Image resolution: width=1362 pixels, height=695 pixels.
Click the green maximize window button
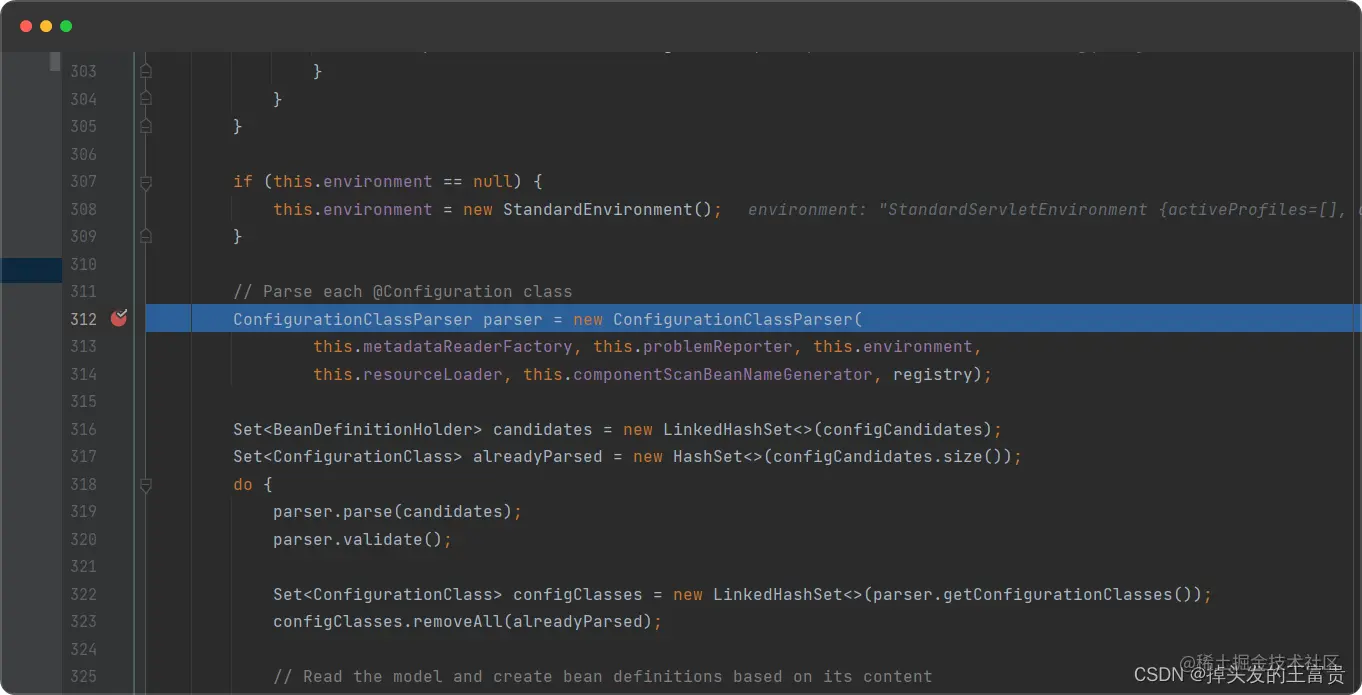coord(66,26)
